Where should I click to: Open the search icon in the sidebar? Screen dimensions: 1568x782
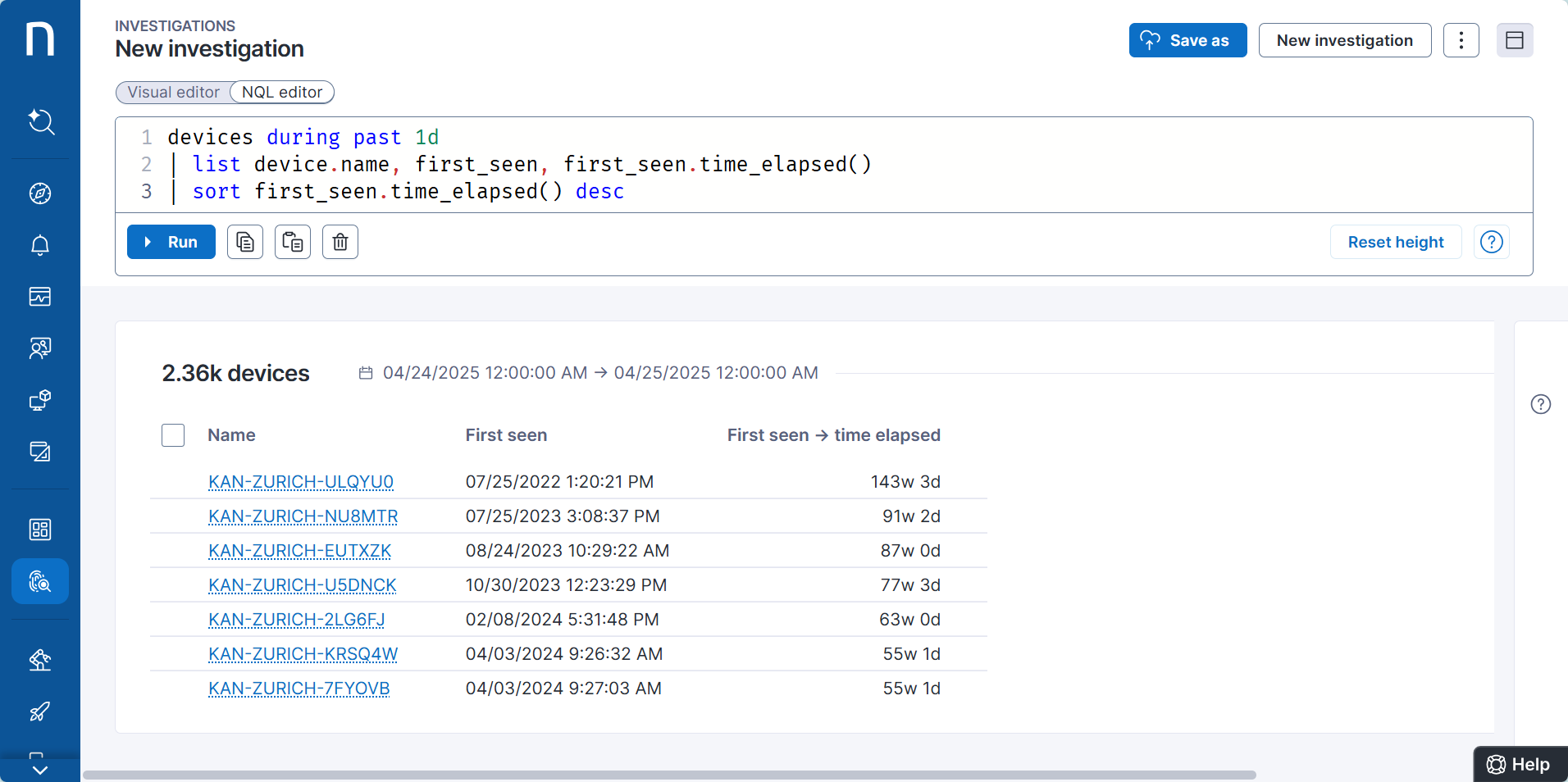pos(40,122)
